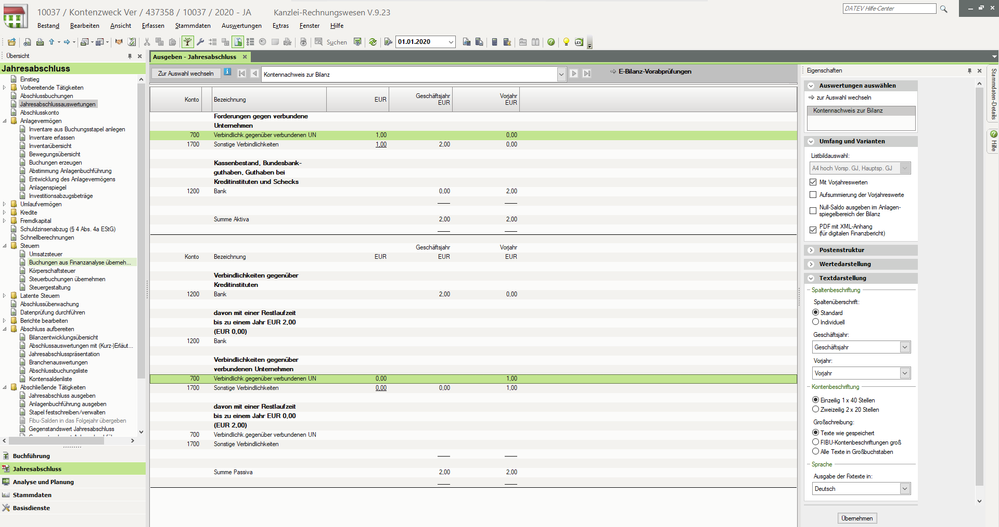Screen dimensions: 999x527
Task: Switch to Analyse und Planung section
Action: tap(73, 482)
